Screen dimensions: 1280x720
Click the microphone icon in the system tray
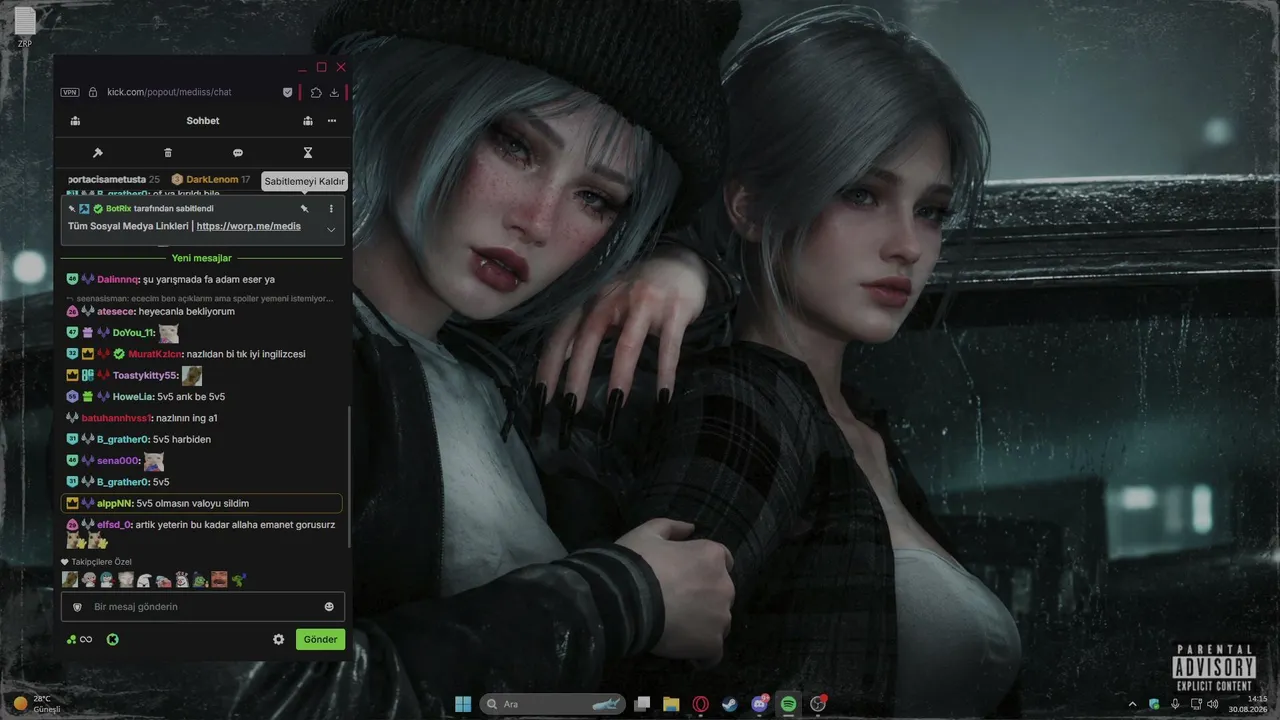tap(1175, 704)
